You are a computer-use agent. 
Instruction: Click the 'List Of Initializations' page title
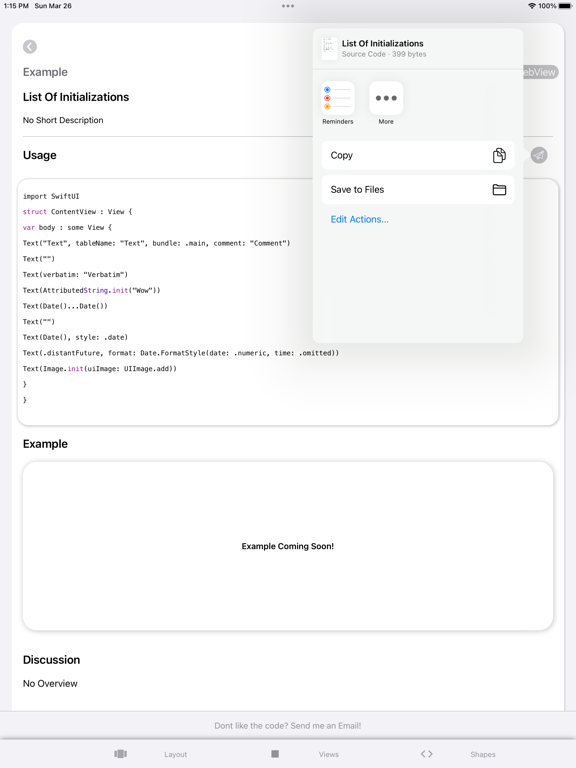[x=76, y=97]
